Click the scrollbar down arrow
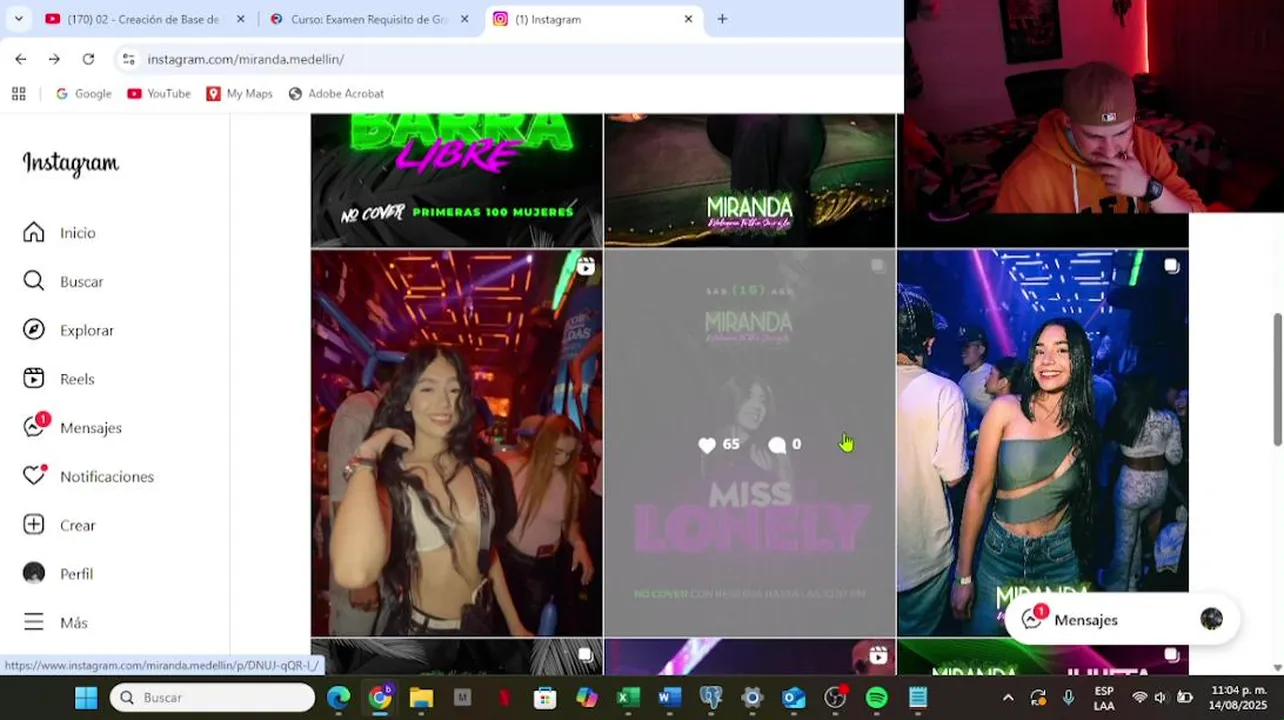 [1277, 667]
